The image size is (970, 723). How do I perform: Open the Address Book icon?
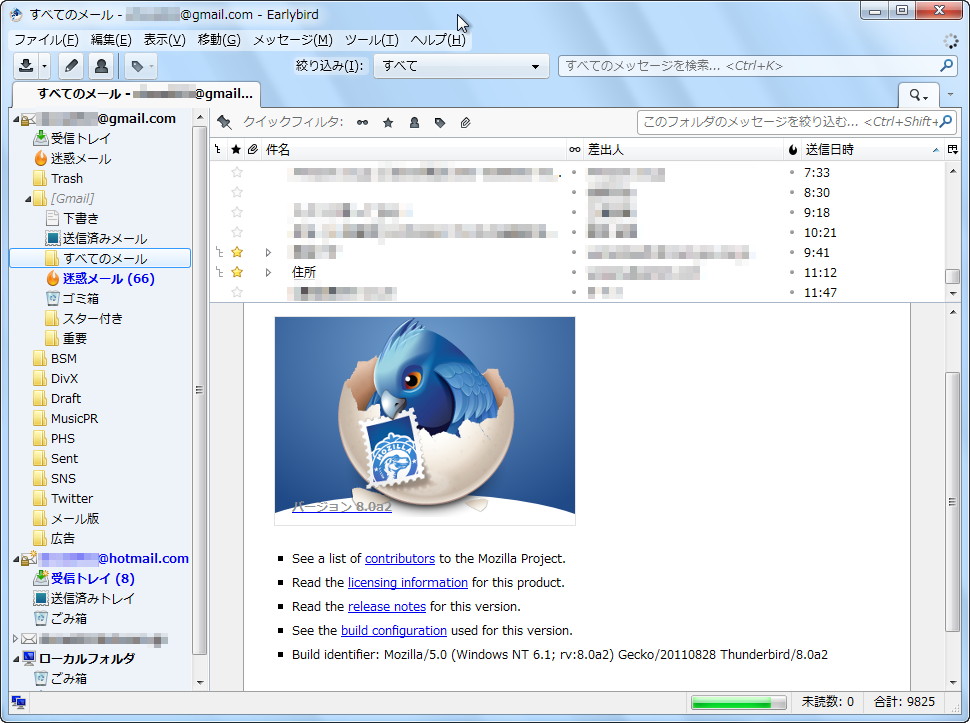point(101,66)
